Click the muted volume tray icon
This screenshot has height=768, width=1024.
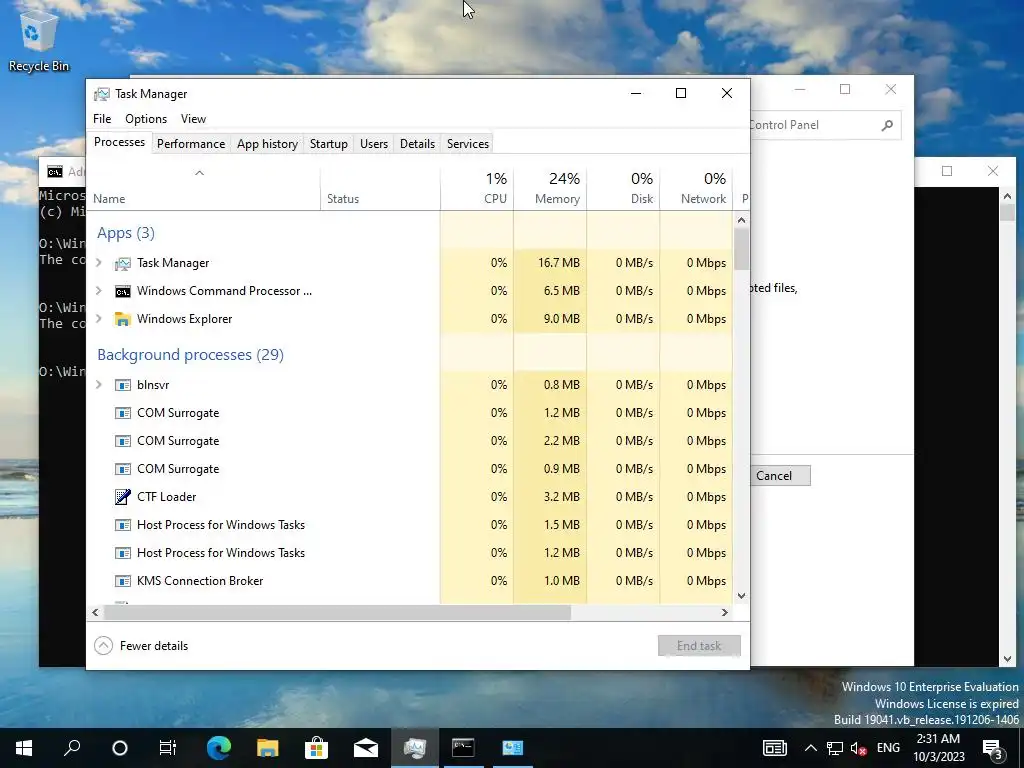859,748
